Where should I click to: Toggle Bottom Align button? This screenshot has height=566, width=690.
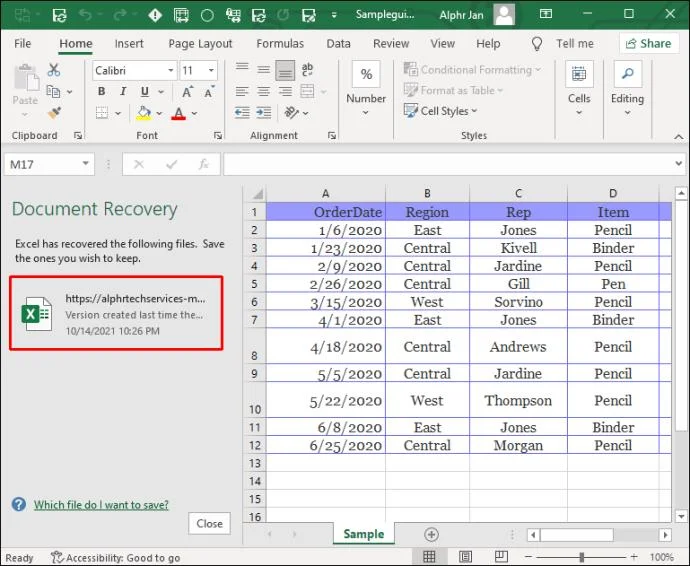click(285, 70)
